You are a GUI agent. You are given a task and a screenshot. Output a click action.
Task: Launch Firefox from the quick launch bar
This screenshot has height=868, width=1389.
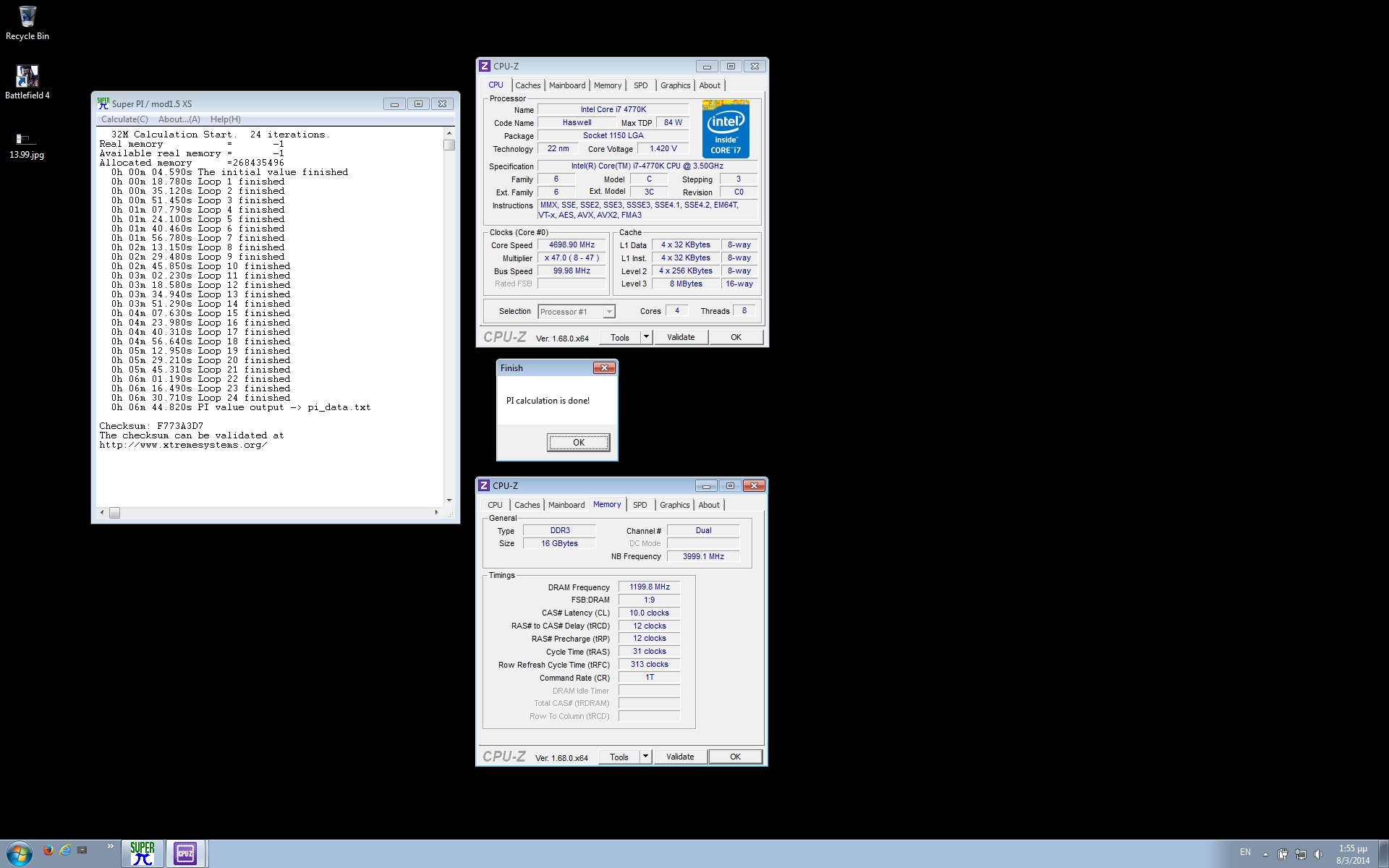coord(48,850)
